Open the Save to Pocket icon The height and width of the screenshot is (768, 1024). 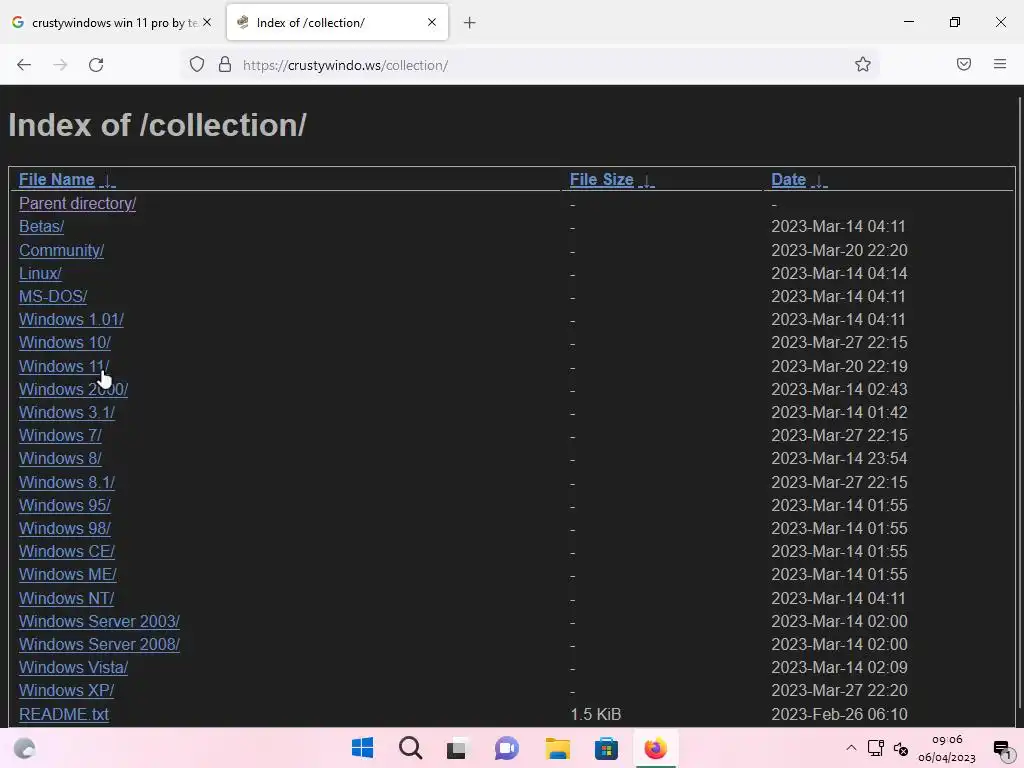[x=964, y=64]
